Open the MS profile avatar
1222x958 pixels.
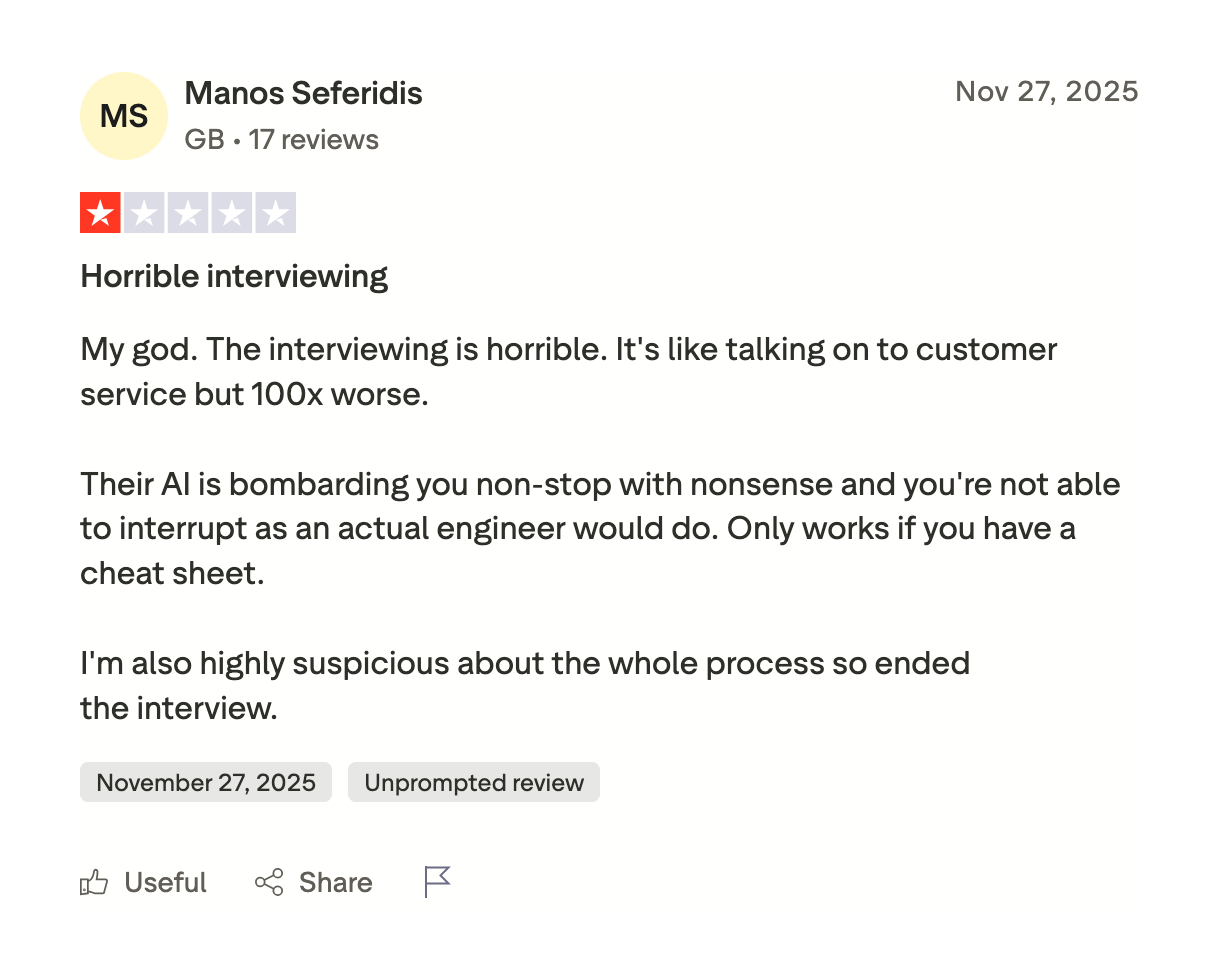pyautogui.click(x=124, y=116)
